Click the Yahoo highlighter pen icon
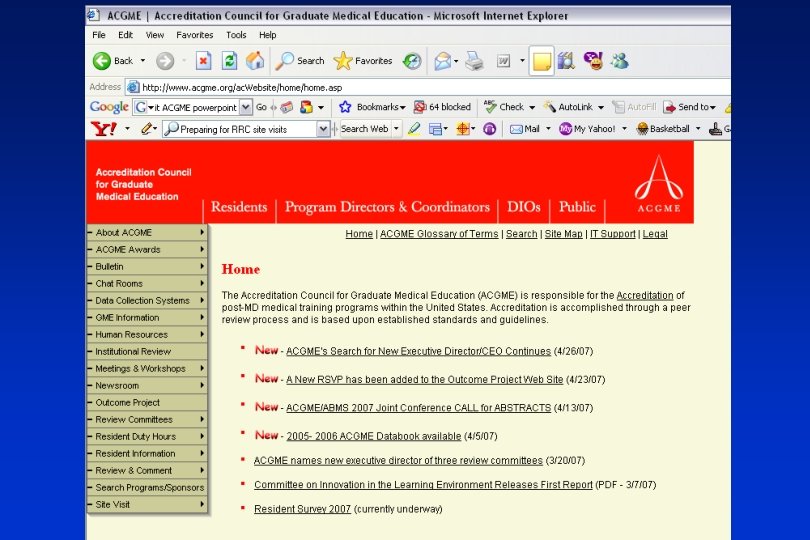Viewport: 810px width, 540px height. click(414, 129)
